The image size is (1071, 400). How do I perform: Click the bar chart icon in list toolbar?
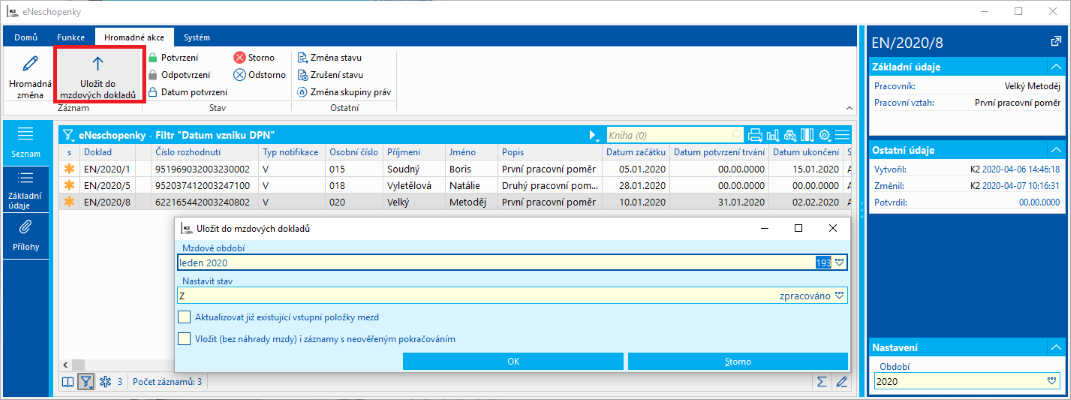click(773, 134)
